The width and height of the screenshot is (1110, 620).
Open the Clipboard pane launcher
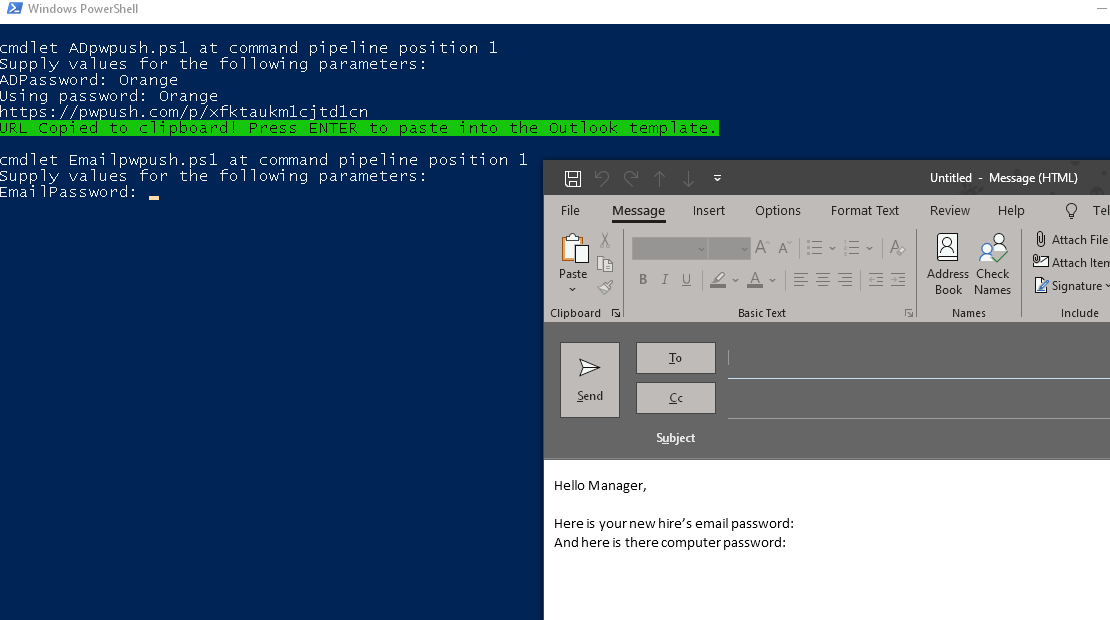point(616,313)
